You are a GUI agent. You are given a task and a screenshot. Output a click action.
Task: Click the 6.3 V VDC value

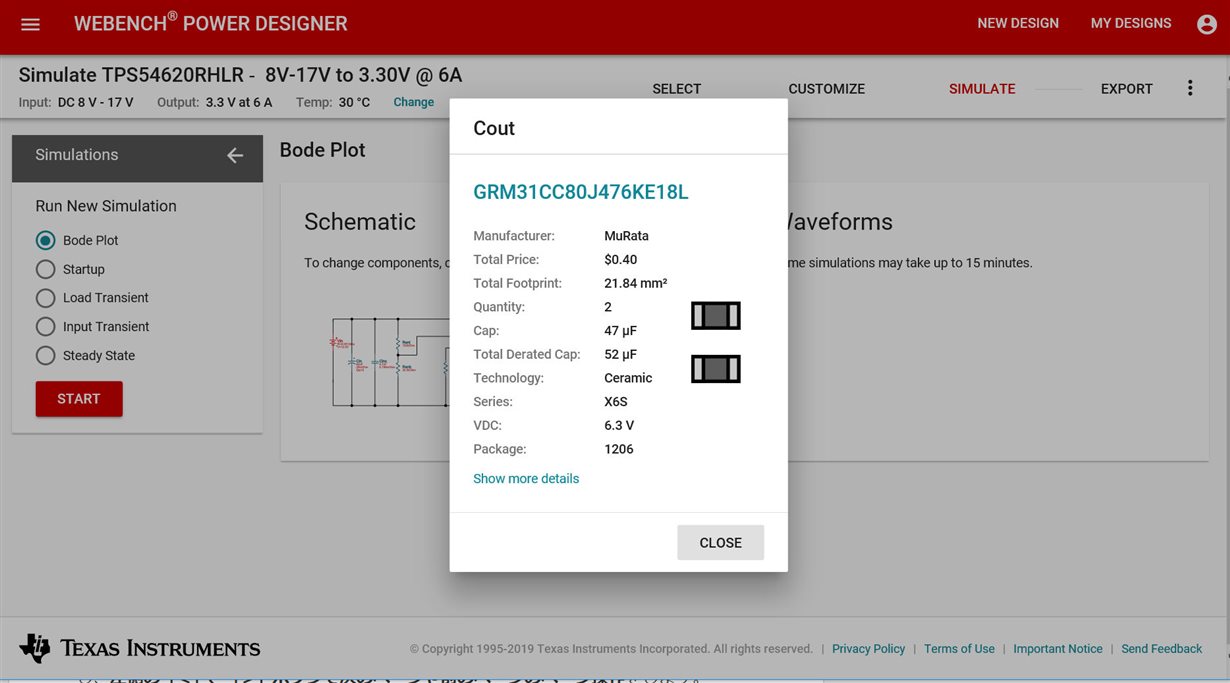(x=619, y=426)
